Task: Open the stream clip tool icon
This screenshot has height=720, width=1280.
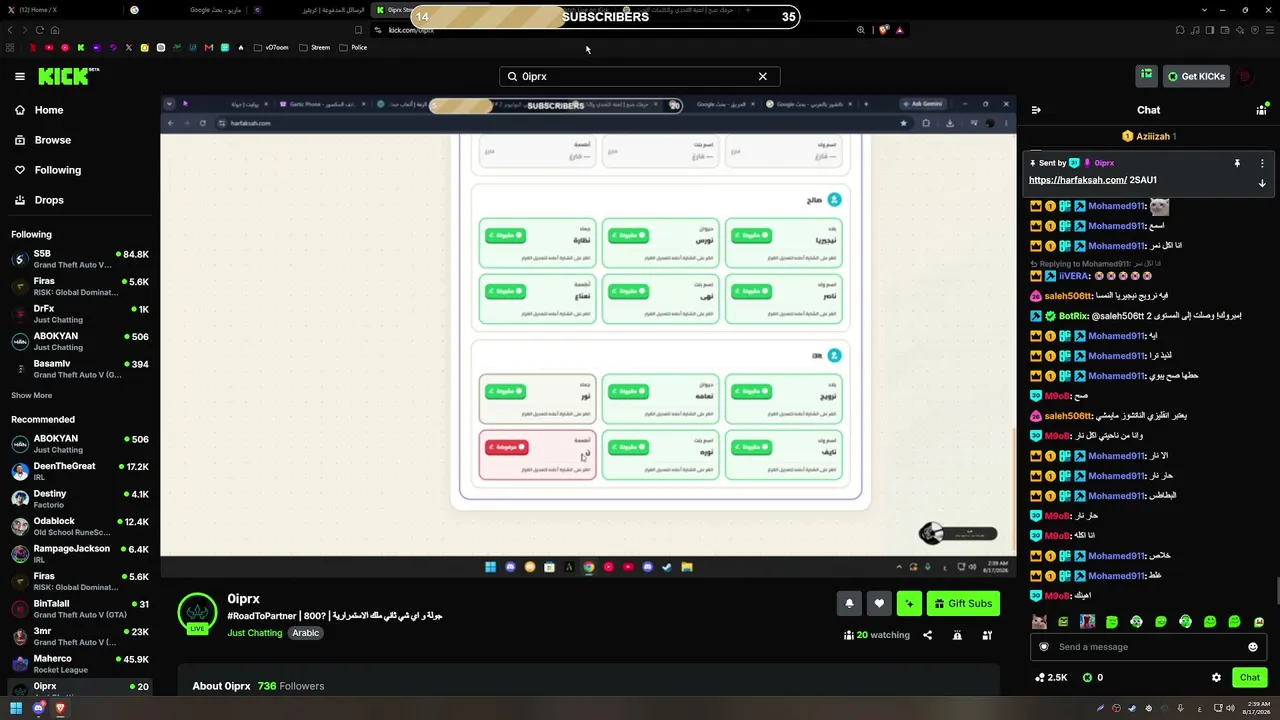Action: [x=987, y=635]
